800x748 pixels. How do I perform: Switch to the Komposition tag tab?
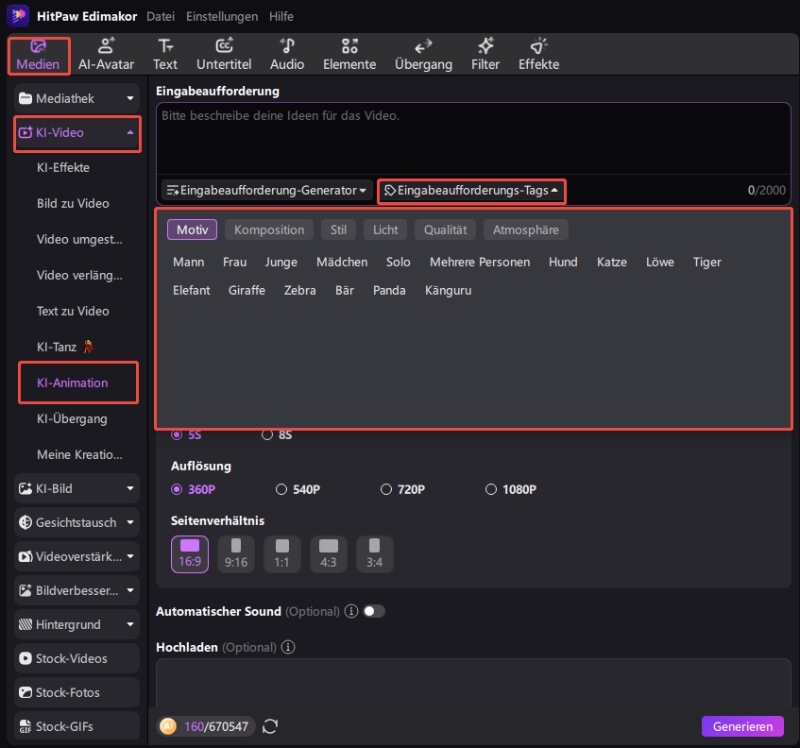pyautogui.click(x=269, y=230)
